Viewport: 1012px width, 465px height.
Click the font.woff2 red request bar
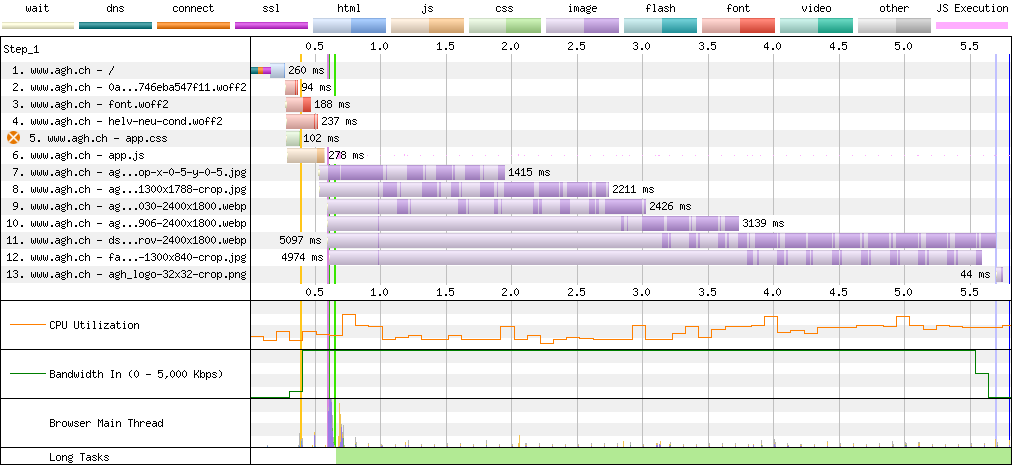(x=298, y=105)
